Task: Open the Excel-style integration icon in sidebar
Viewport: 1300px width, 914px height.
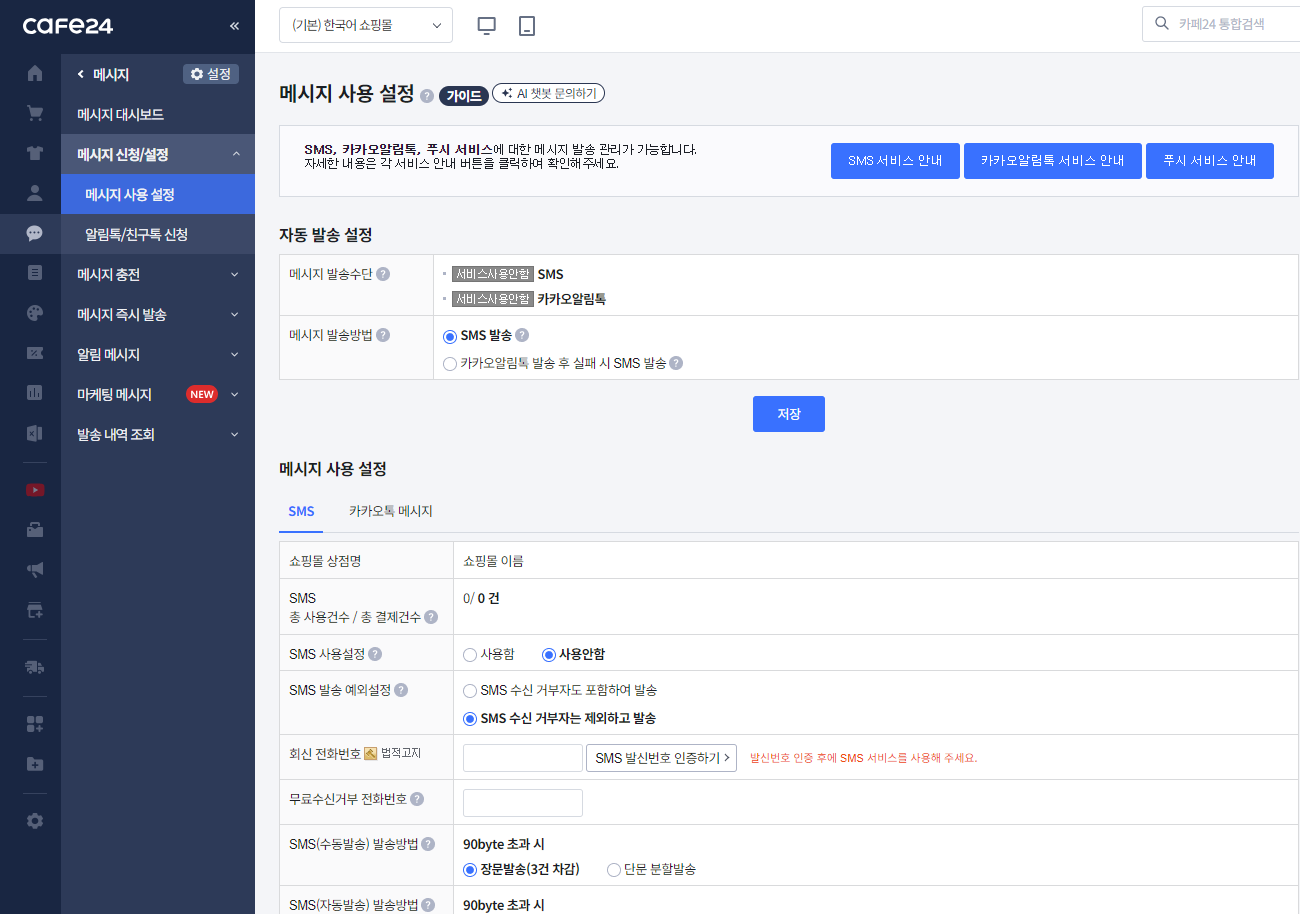Action: (35, 433)
